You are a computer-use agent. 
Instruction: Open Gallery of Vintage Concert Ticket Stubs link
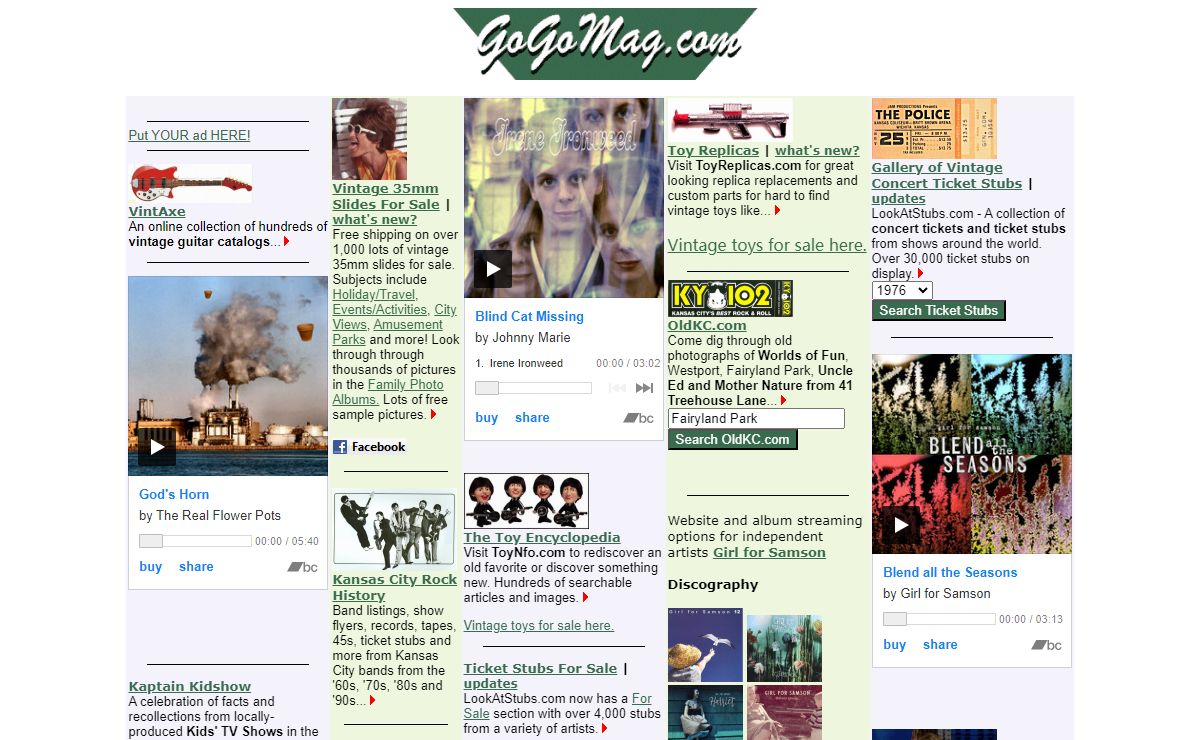tap(947, 175)
